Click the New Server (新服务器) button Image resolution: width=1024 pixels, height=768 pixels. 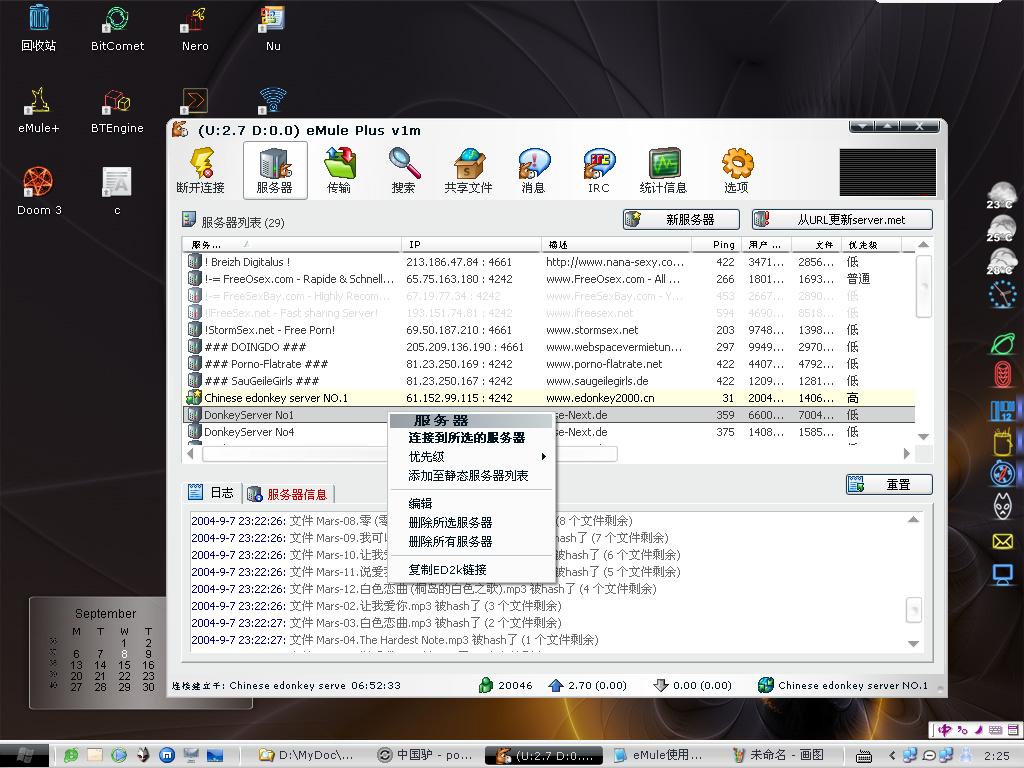pyautogui.click(x=681, y=220)
